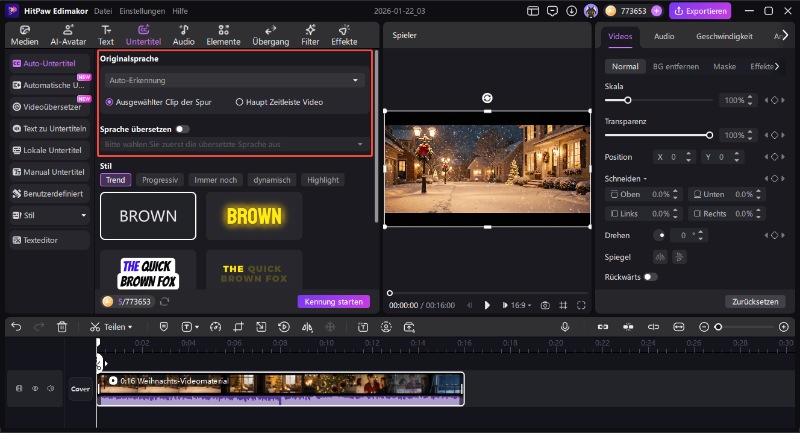Open the Effekte tab
This screenshot has height=433, width=800.
pos(344,35)
